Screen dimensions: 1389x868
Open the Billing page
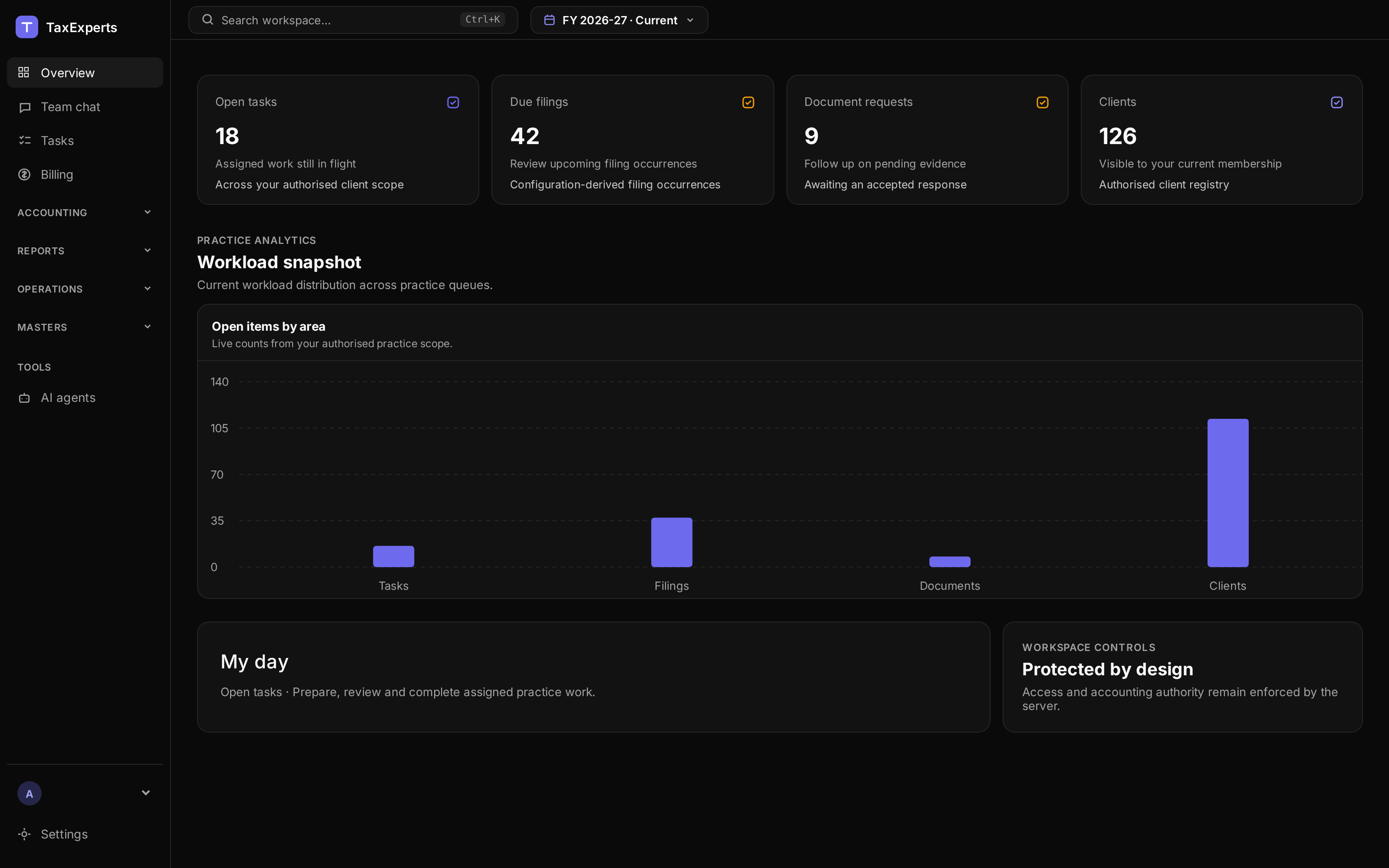pos(85,174)
